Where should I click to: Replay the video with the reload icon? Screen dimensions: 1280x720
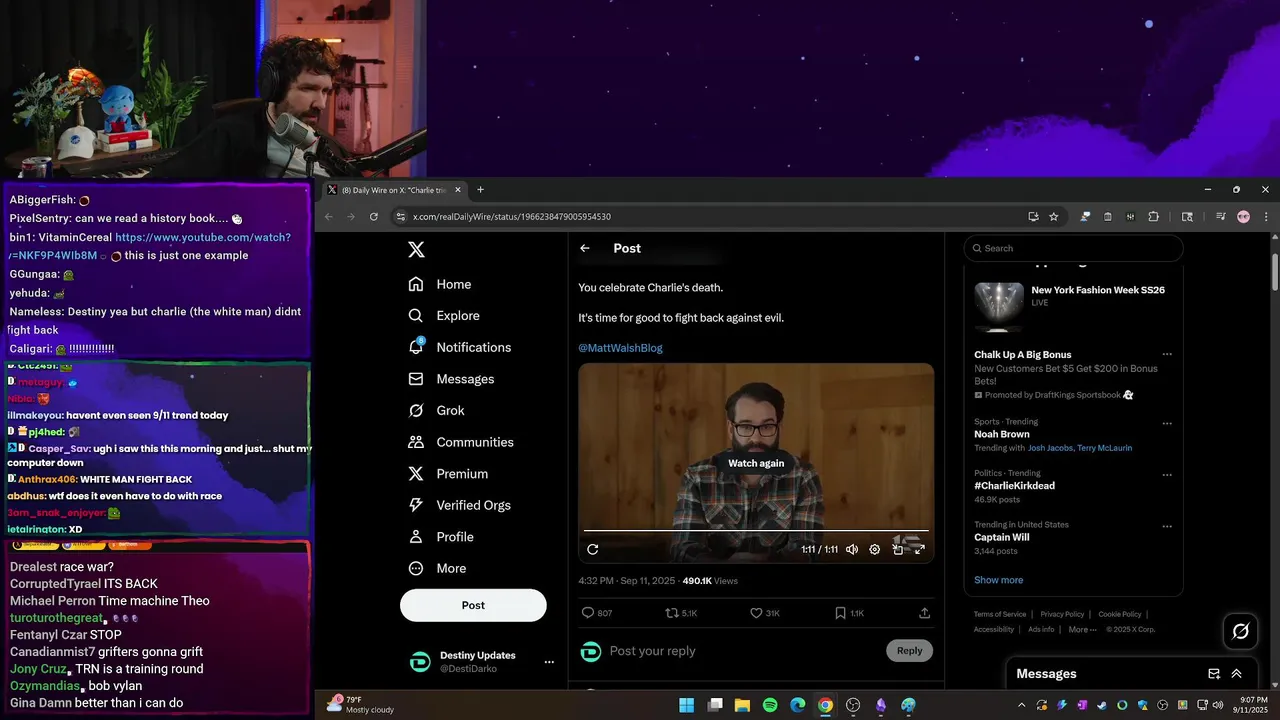pyautogui.click(x=592, y=549)
